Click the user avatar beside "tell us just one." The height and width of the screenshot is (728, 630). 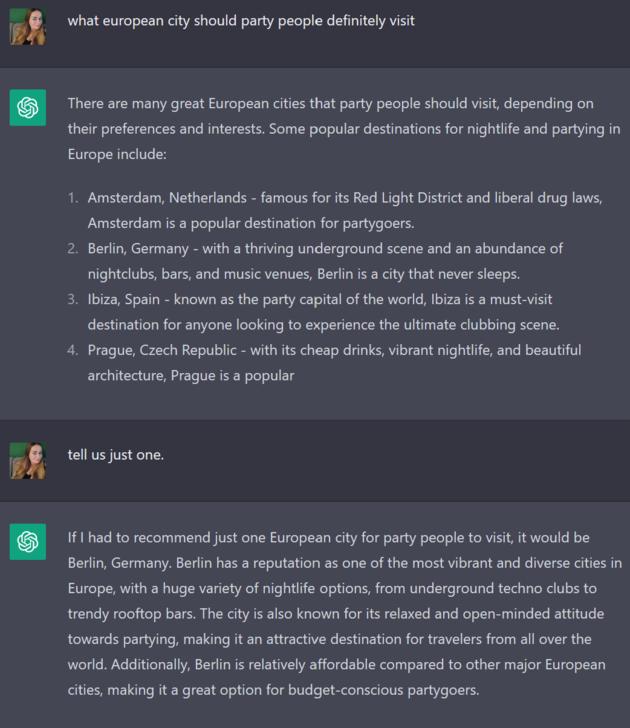(x=28, y=461)
